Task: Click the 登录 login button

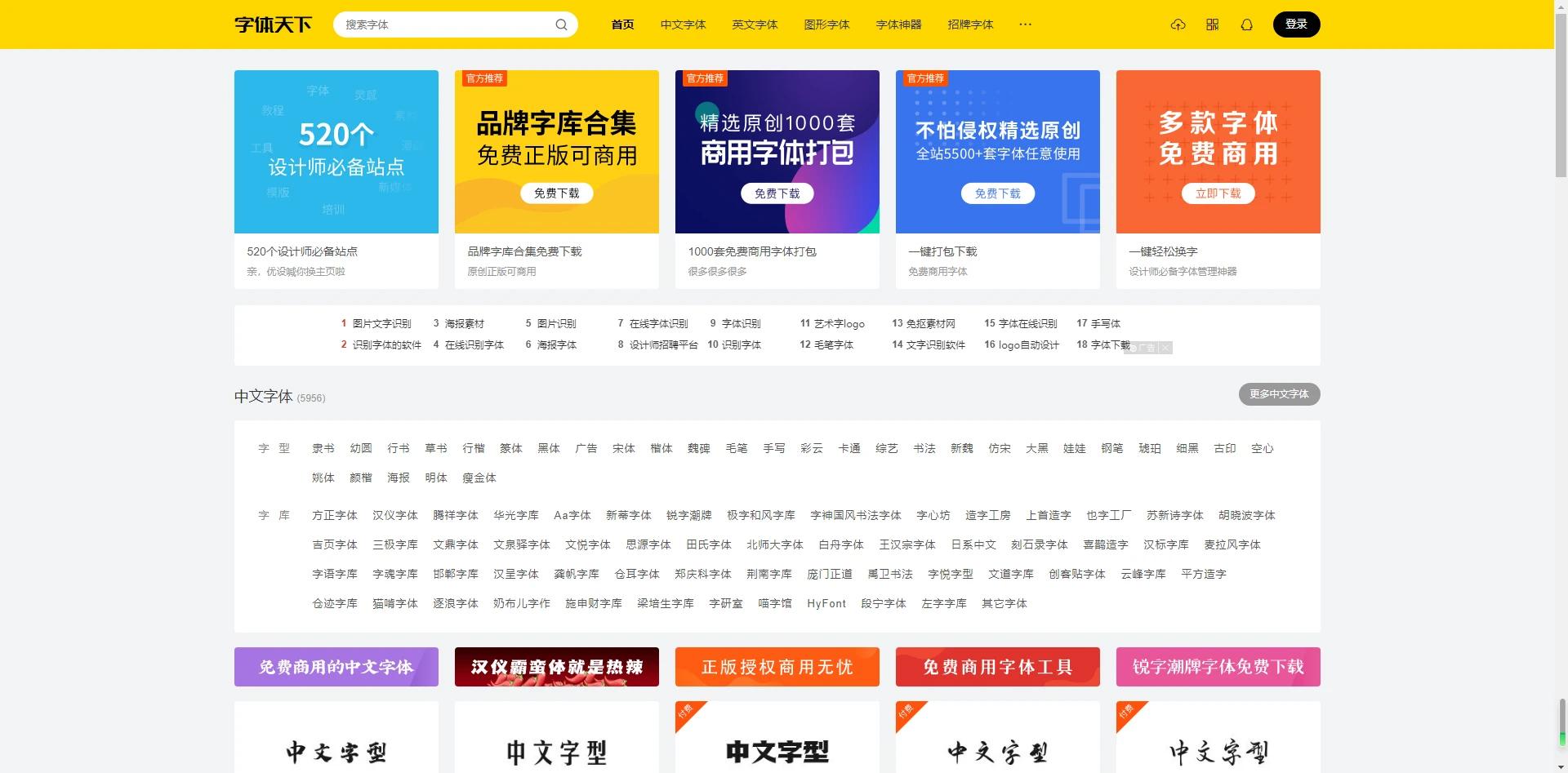Action: (x=1296, y=24)
